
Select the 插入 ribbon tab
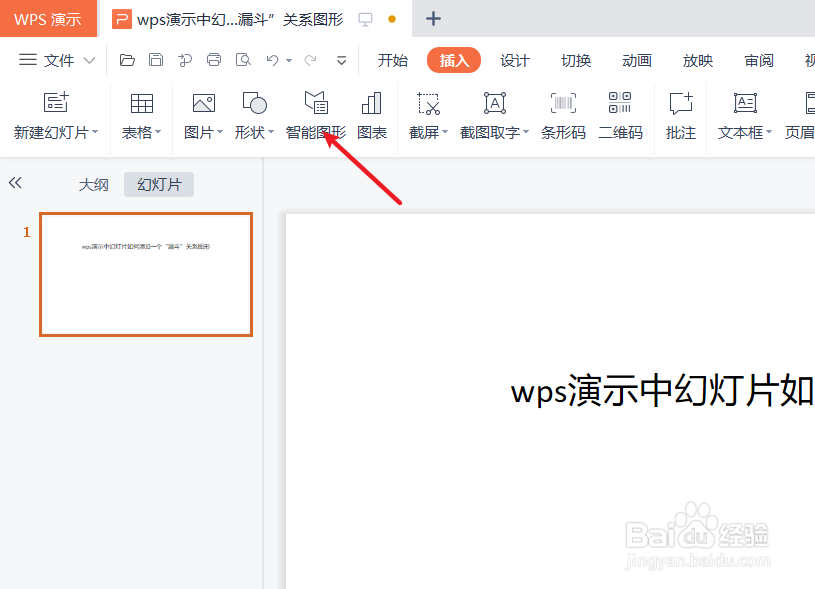tap(454, 60)
